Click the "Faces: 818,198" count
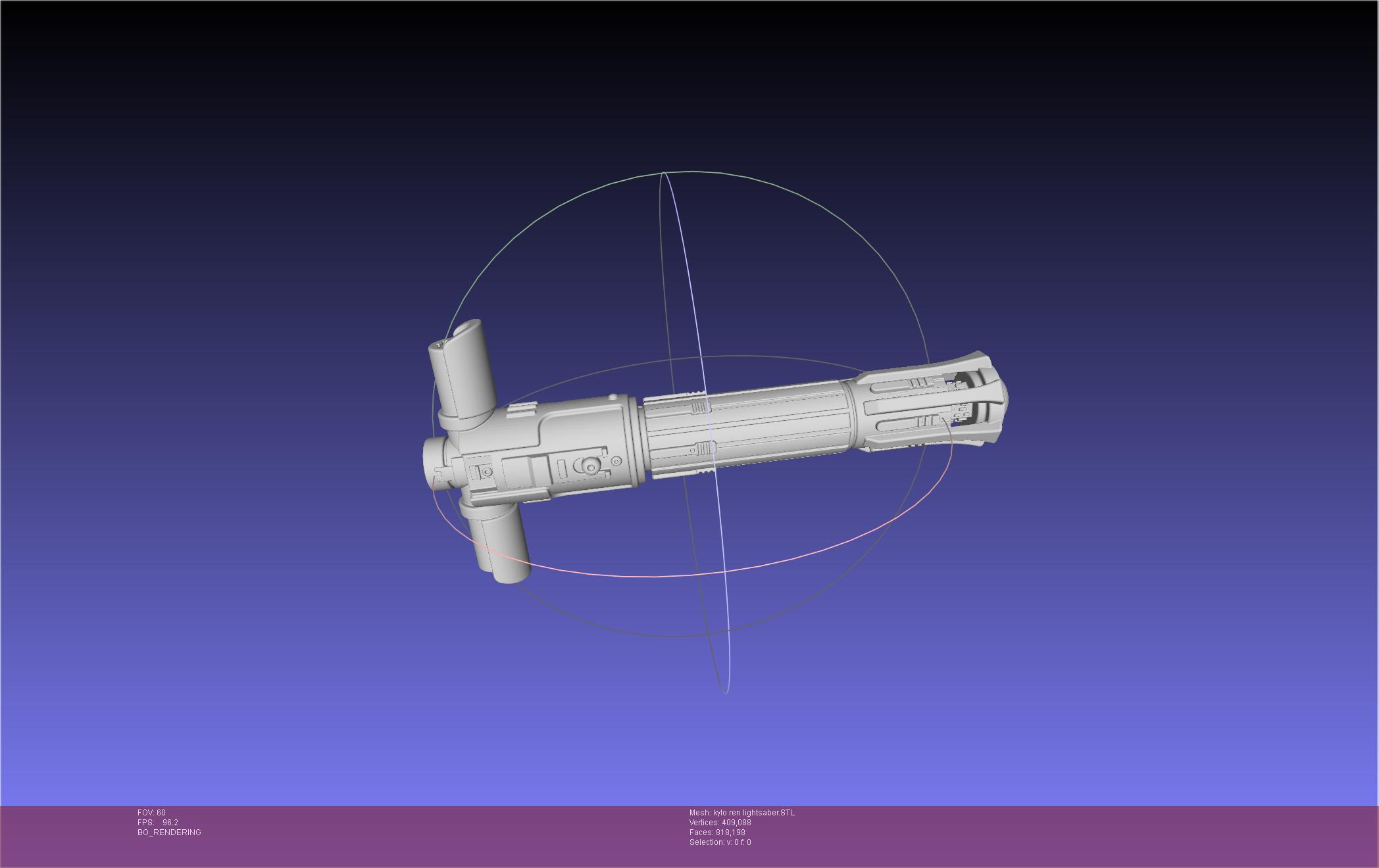Image resolution: width=1379 pixels, height=868 pixels. coord(717,832)
